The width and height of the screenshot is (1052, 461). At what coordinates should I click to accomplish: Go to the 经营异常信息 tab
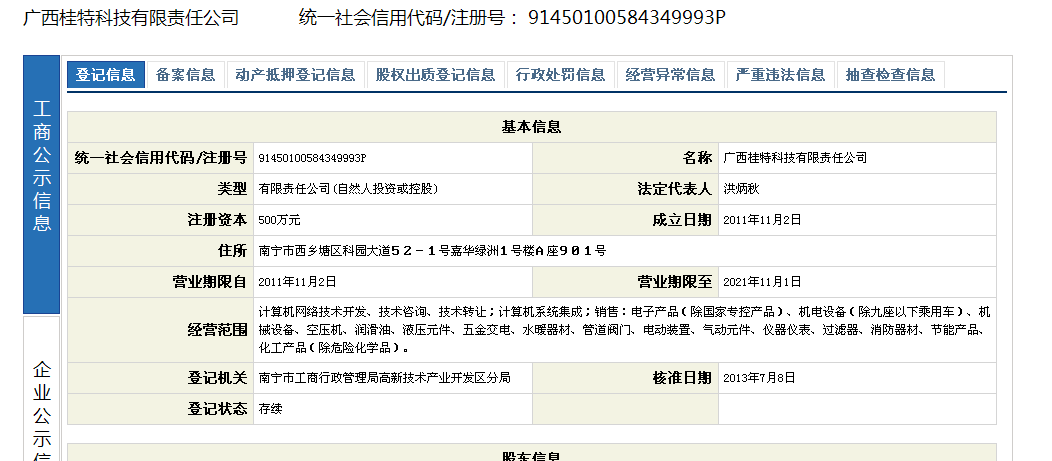pos(670,75)
